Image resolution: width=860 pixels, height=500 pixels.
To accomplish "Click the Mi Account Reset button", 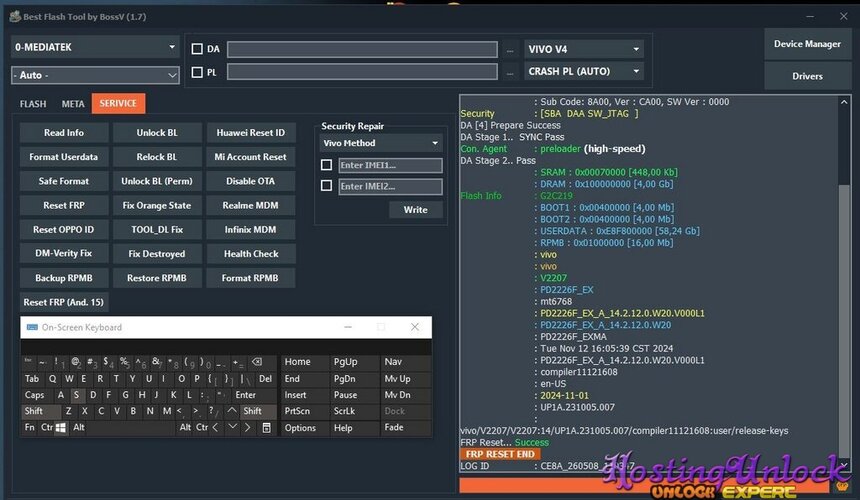I will click(x=250, y=157).
